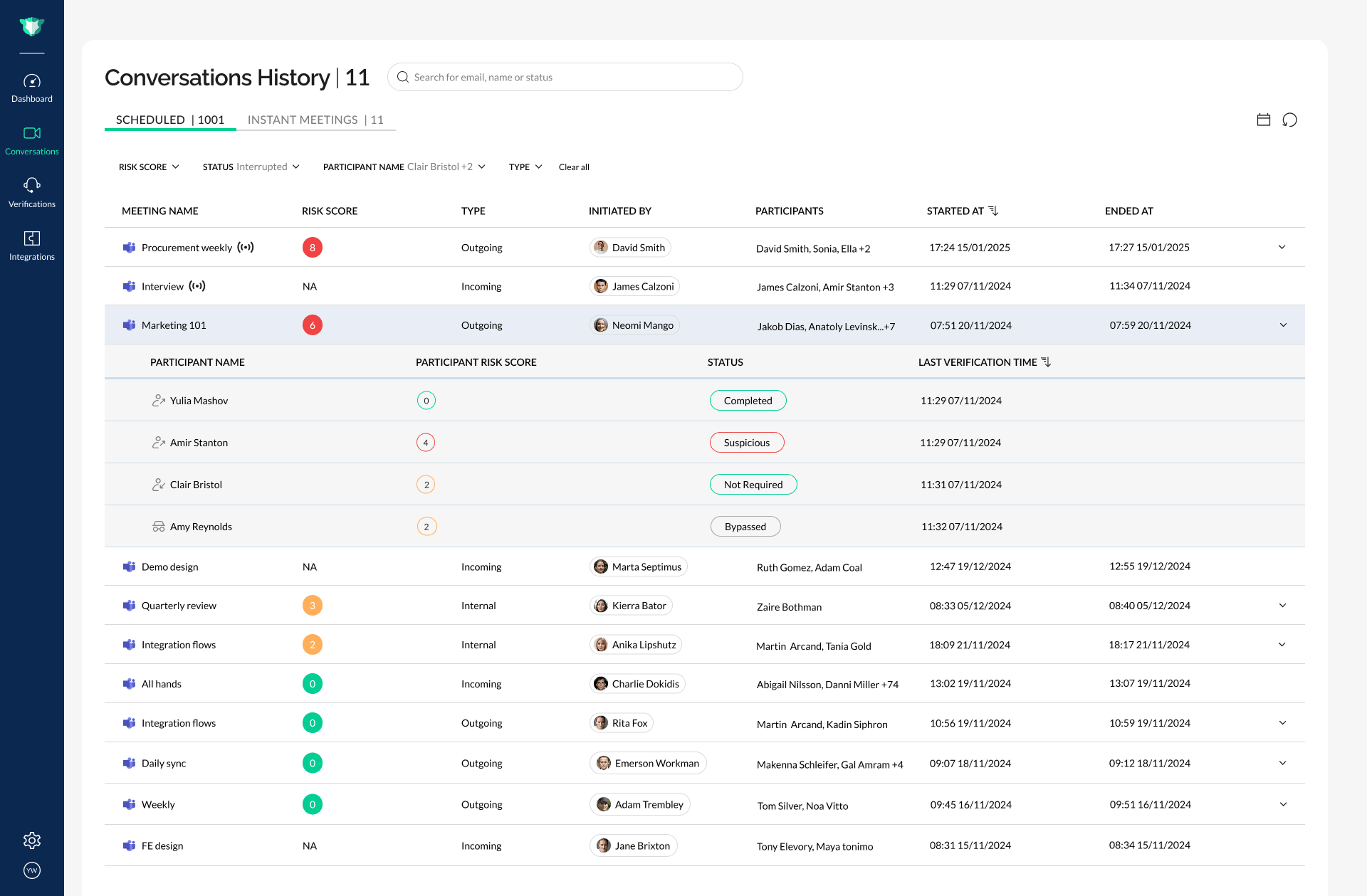Image resolution: width=1367 pixels, height=896 pixels.
Task: Switch to Instant Meetings tab
Action: coord(315,120)
